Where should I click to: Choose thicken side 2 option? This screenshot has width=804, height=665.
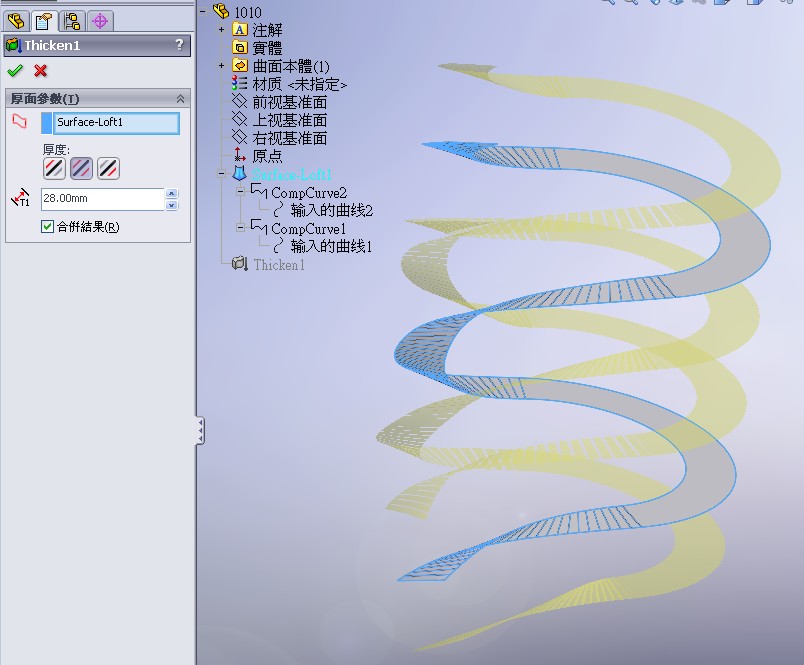(x=108, y=168)
